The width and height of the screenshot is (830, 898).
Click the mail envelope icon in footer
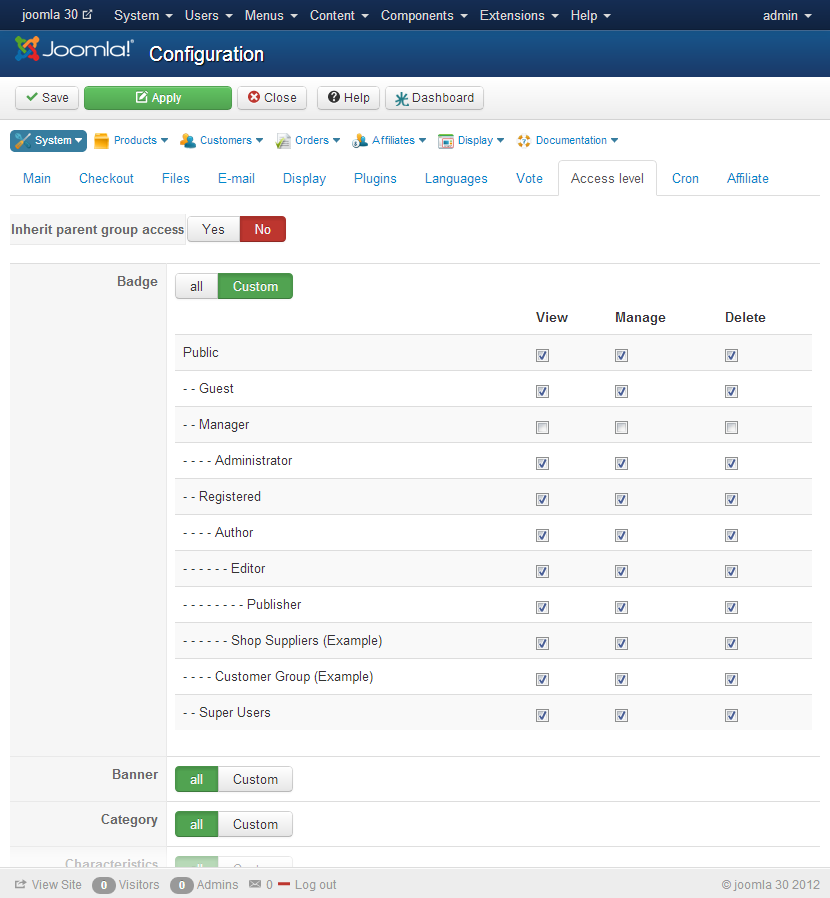(255, 885)
